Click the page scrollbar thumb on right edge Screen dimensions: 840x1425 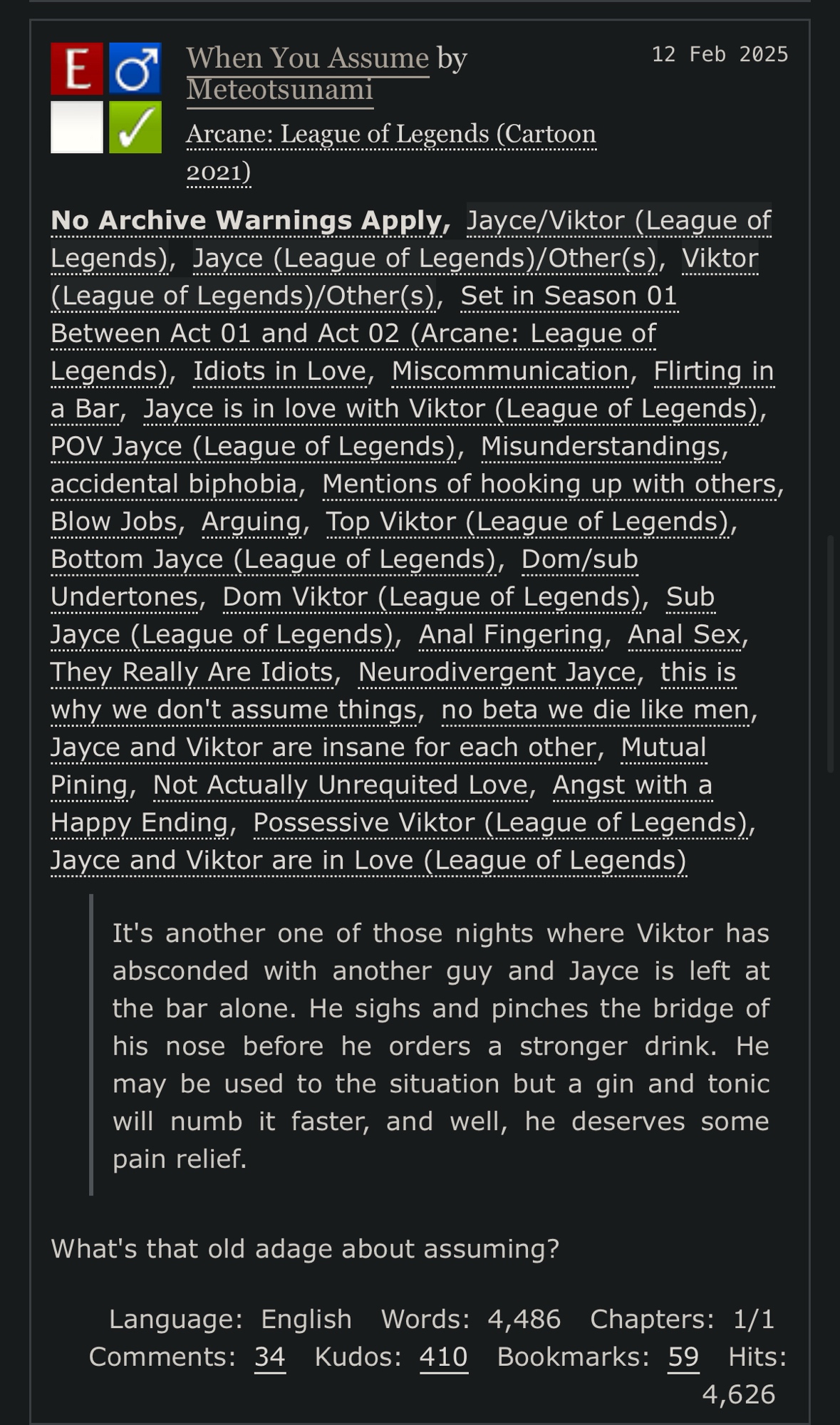pyautogui.click(x=830, y=654)
